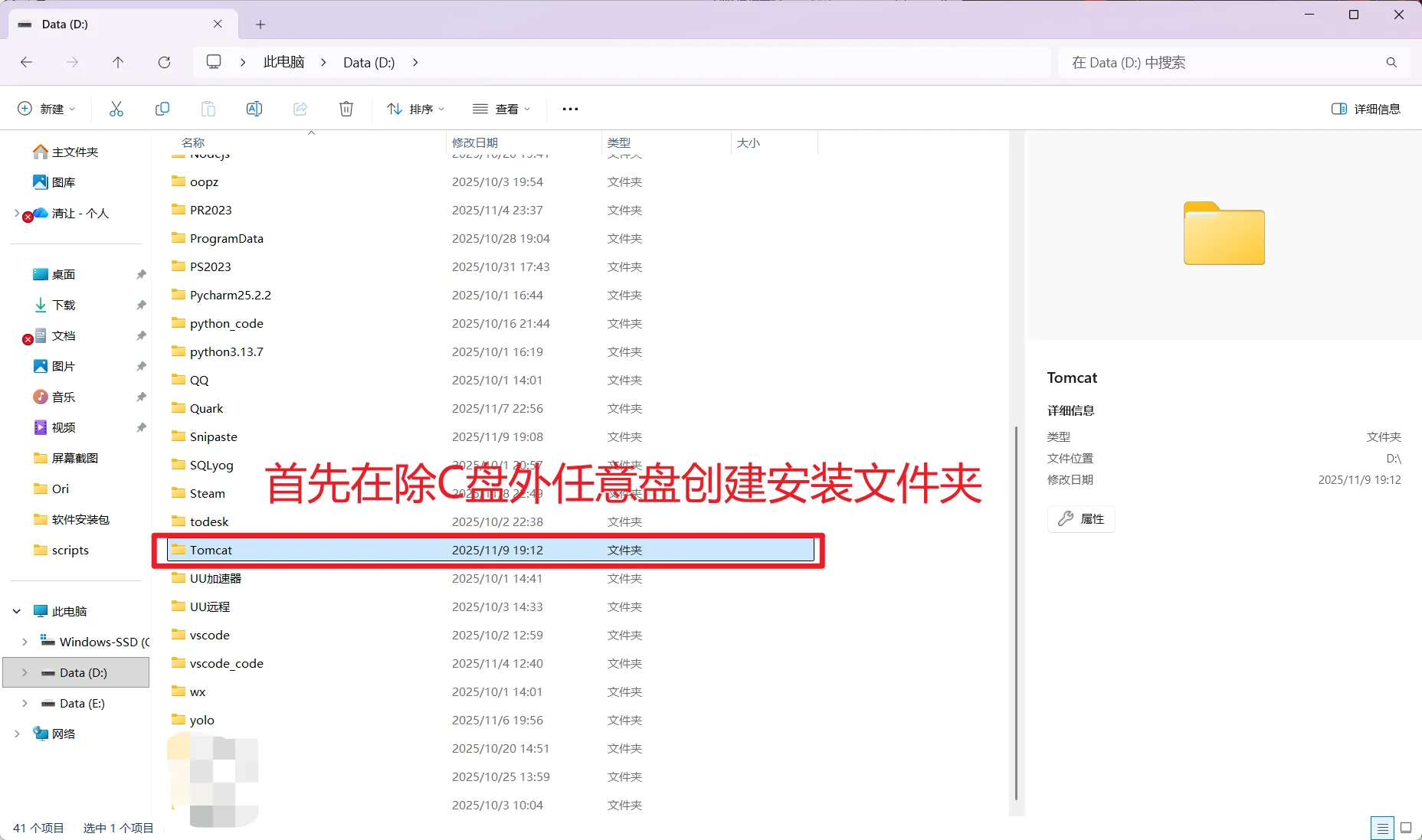This screenshot has width=1422, height=840.
Task: Click the PC monitor icon in address bar
Action: (214, 62)
